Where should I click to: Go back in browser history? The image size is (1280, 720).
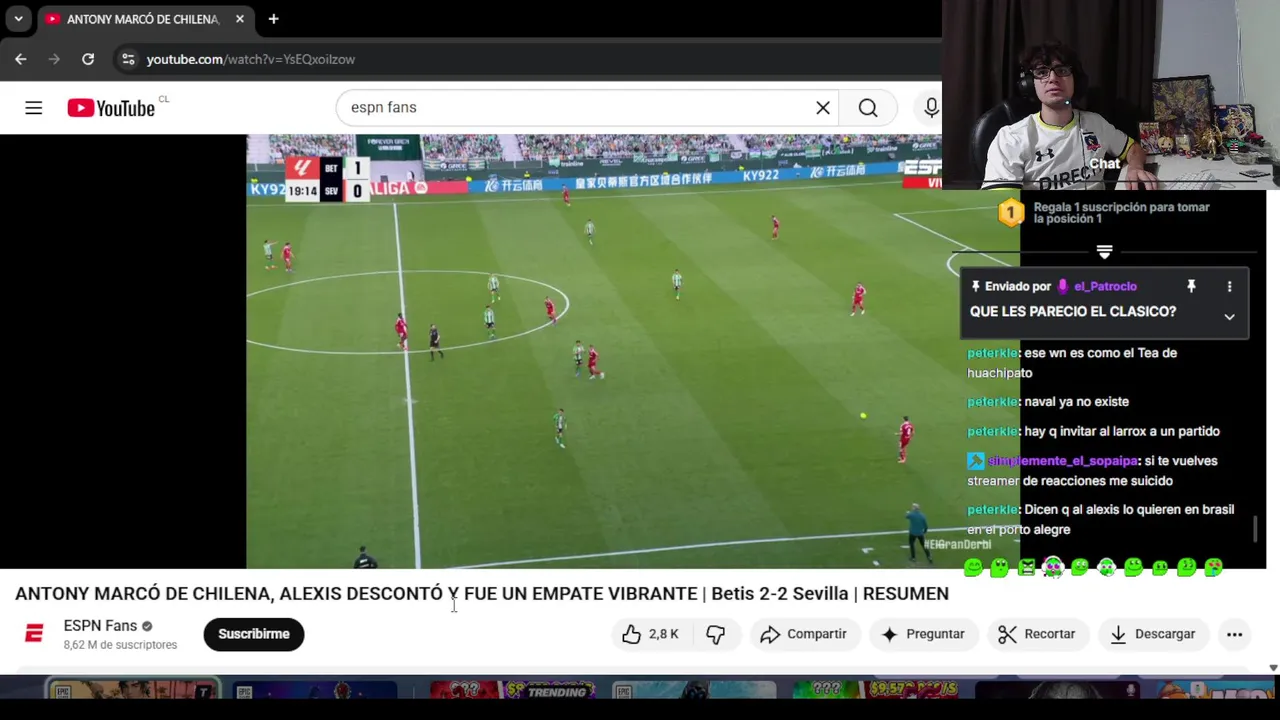(21, 59)
